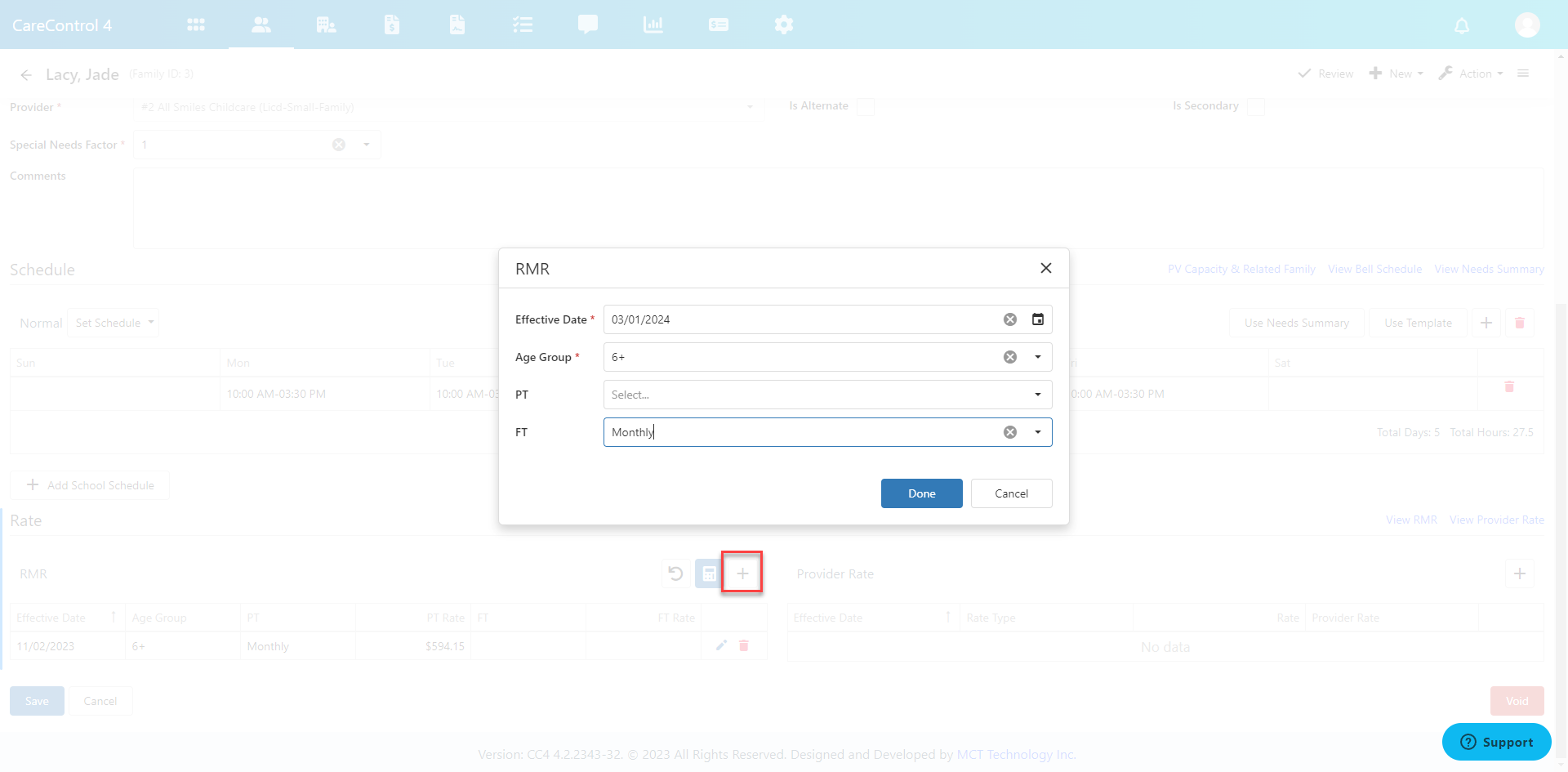
Task: Open the checklist tasks icon in top bar
Action: [523, 25]
